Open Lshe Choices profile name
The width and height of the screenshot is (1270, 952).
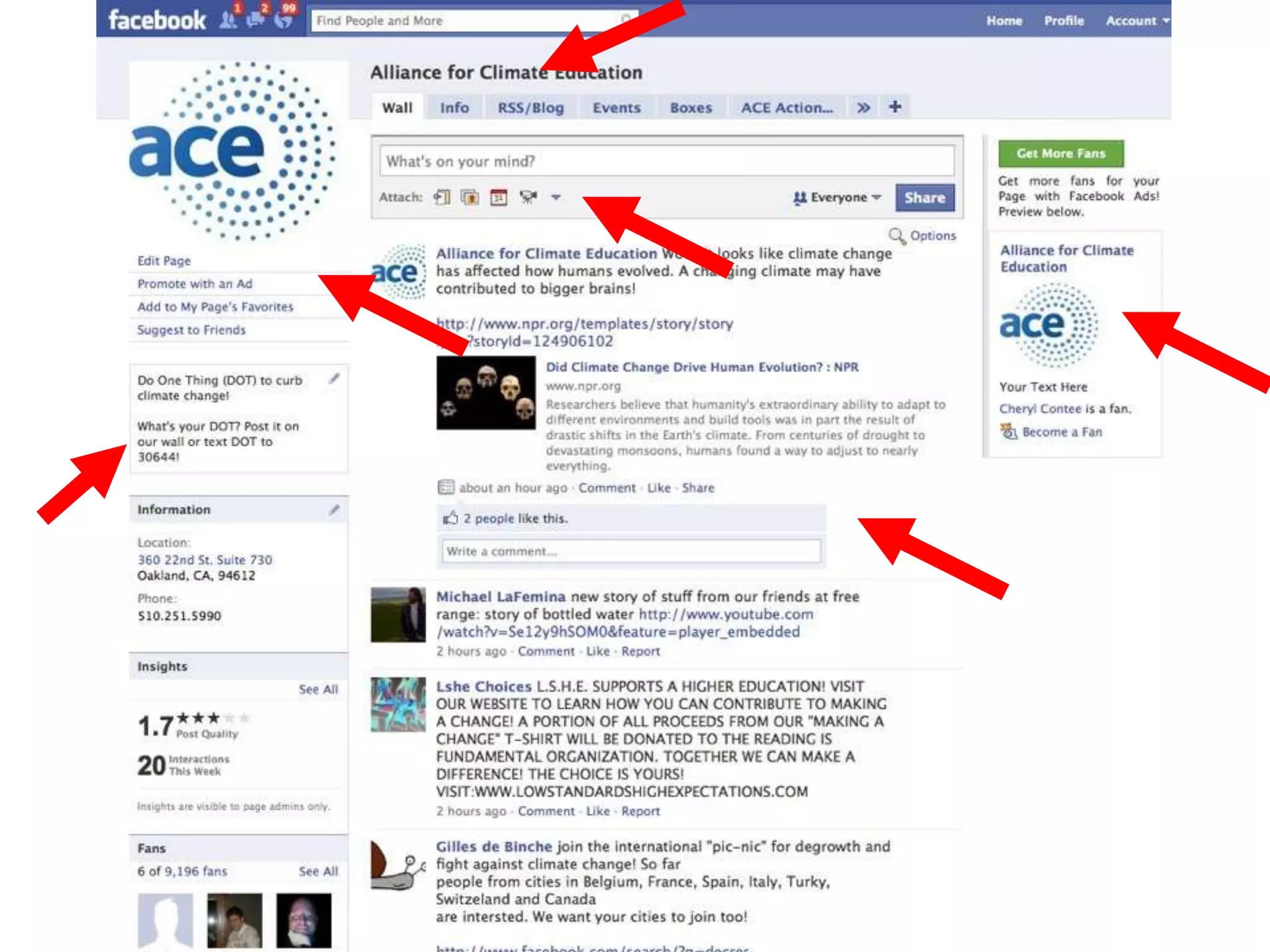tap(484, 687)
